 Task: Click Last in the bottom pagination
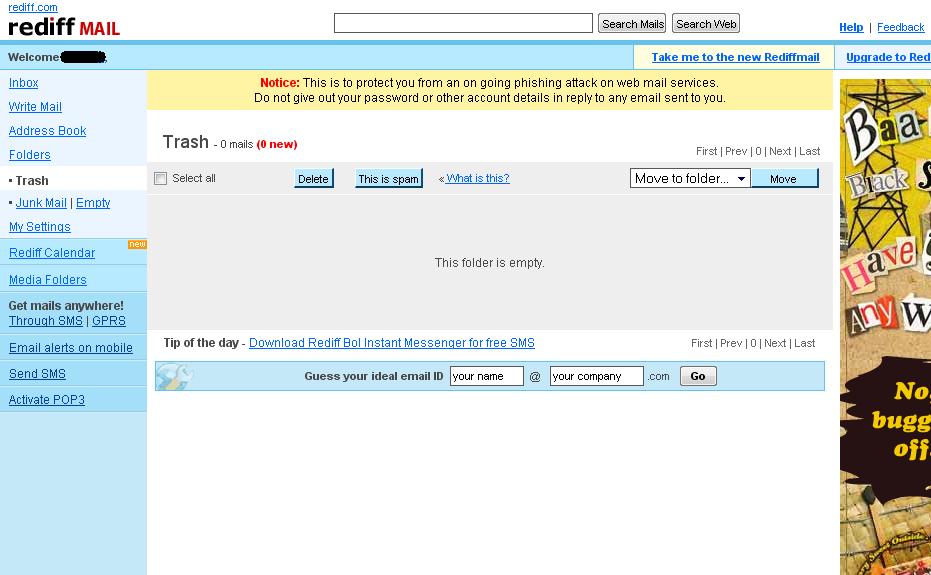click(x=805, y=343)
